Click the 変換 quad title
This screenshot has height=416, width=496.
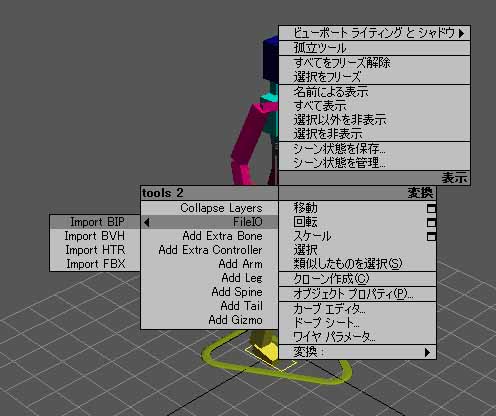(x=357, y=193)
